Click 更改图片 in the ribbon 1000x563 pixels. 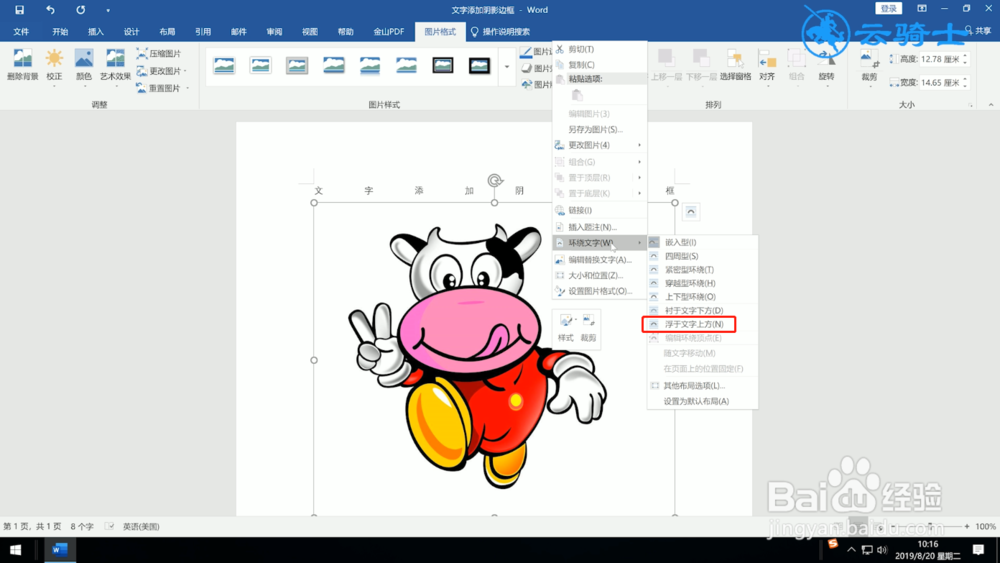[x=159, y=71]
